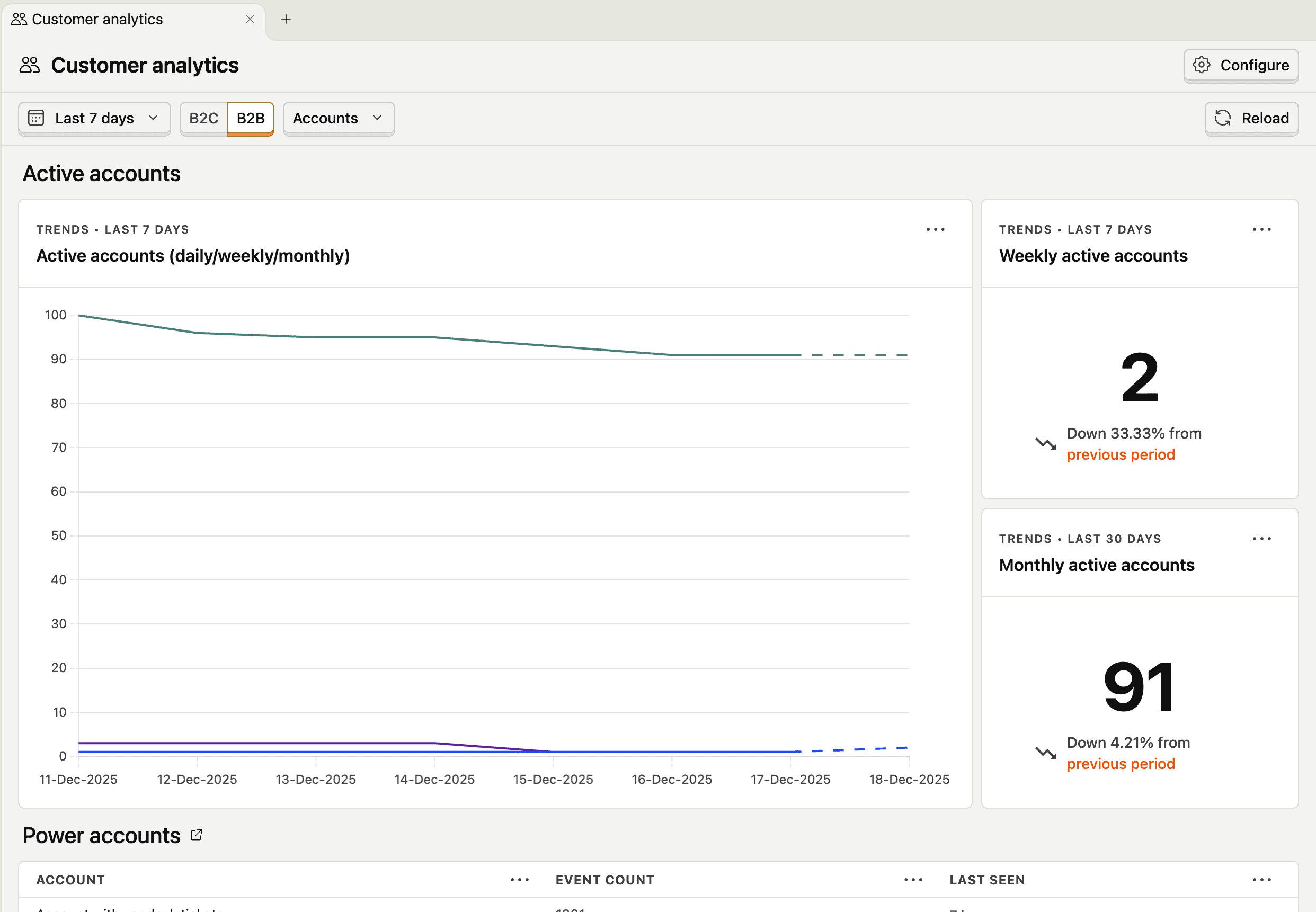
Task: Click the people icon next to Customer analytics heading
Action: tap(29, 65)
